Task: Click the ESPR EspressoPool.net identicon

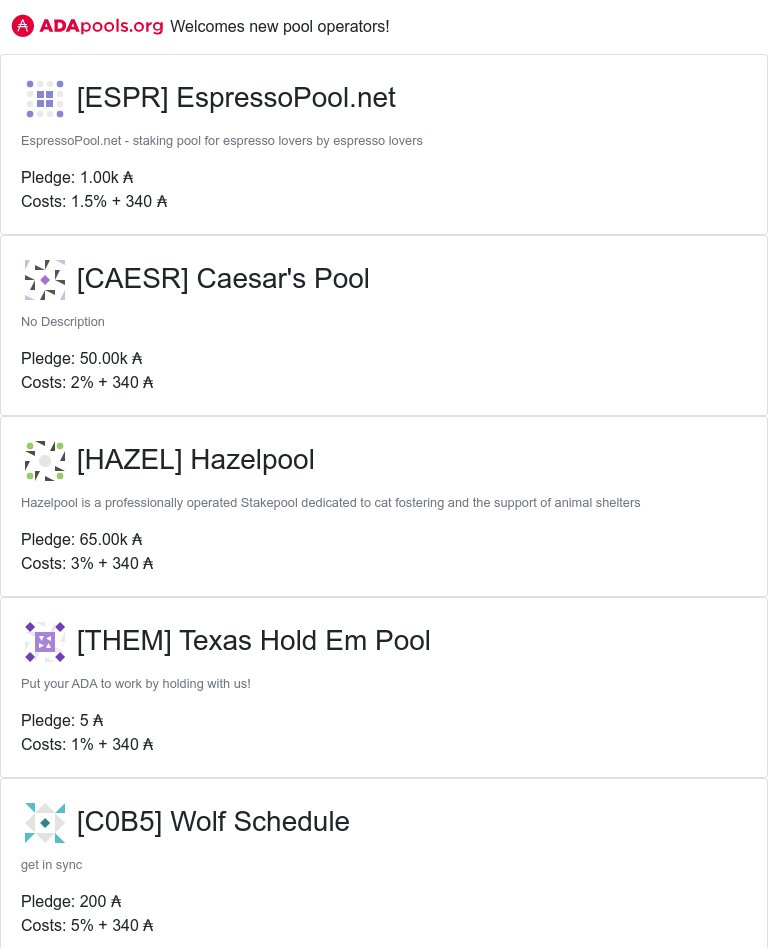Action: pyautogui.click(x=45, y=98)
